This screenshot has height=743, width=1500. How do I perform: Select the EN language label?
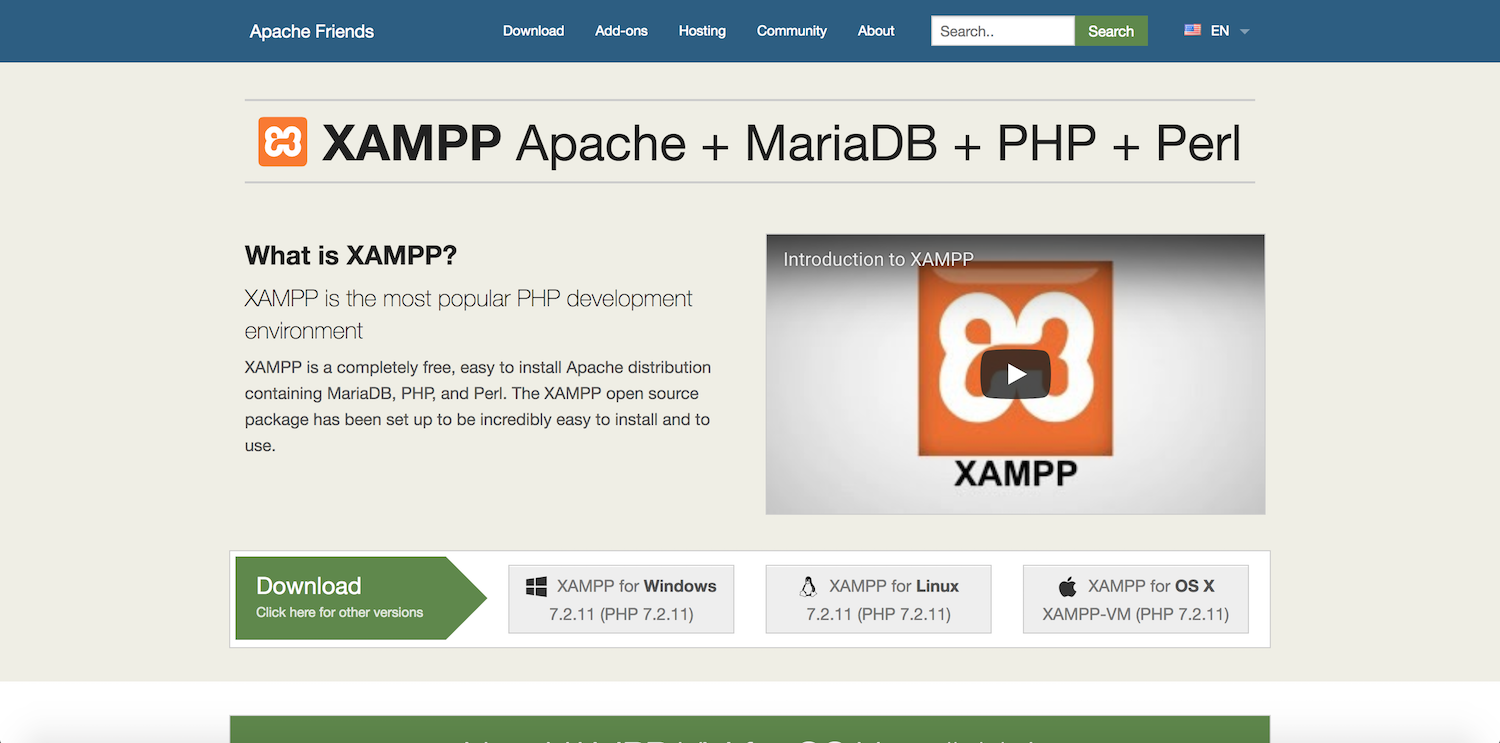click(x=1220, y=31)
